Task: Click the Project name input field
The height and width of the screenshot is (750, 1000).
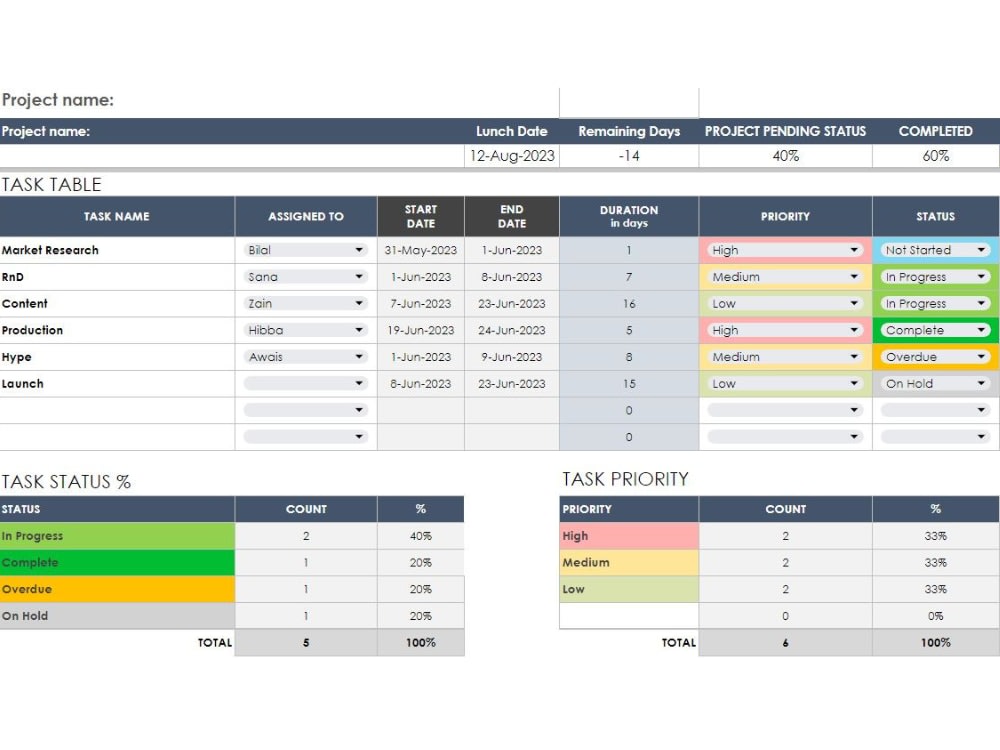Action: point(628,100)
